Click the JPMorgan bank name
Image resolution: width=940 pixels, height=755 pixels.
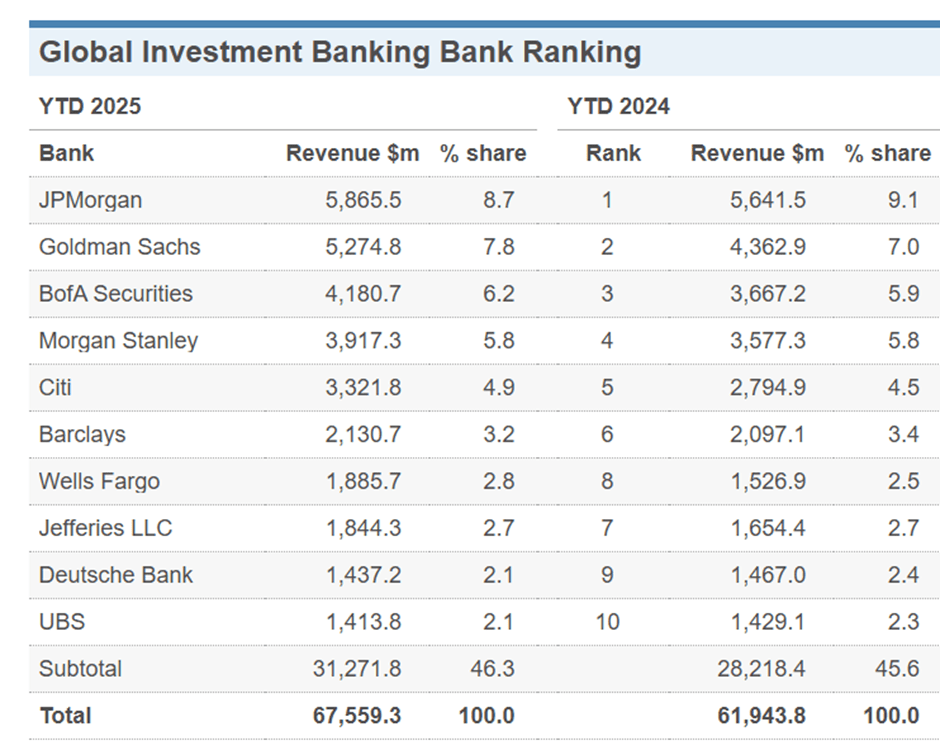tap(90, 200)
